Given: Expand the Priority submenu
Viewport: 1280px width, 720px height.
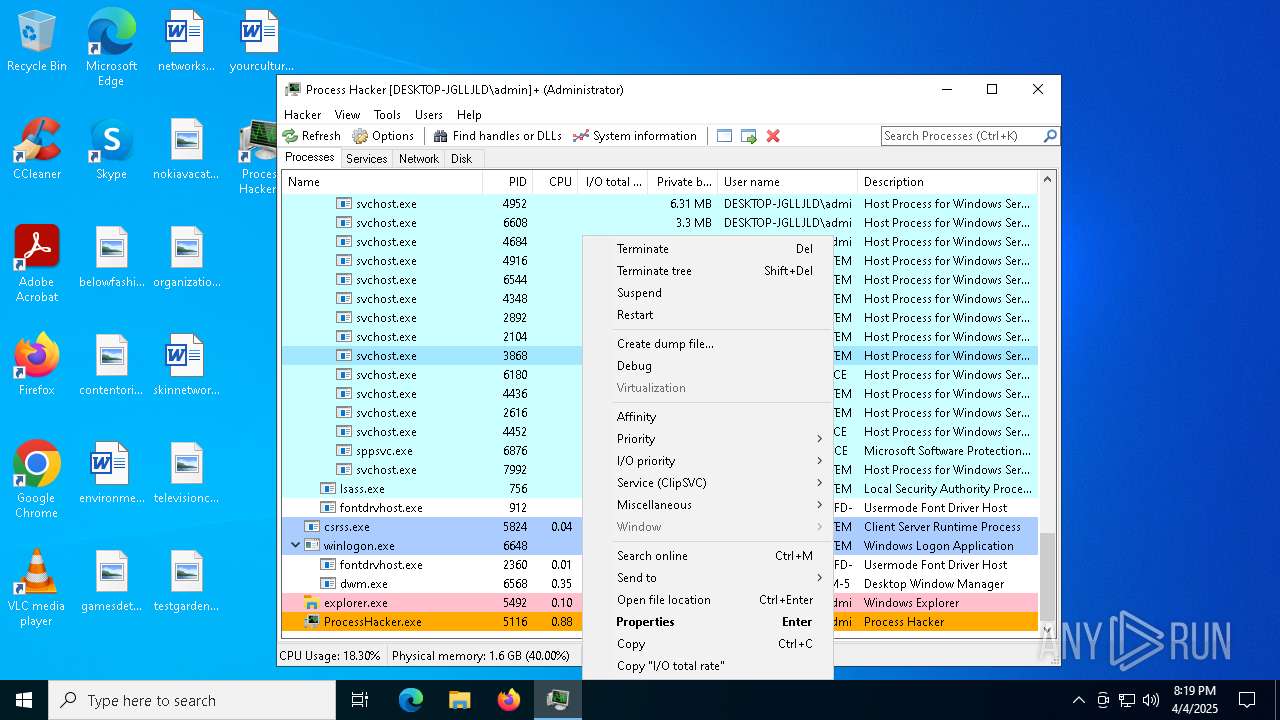Looking at the screenshot, I should pos(720,439).
